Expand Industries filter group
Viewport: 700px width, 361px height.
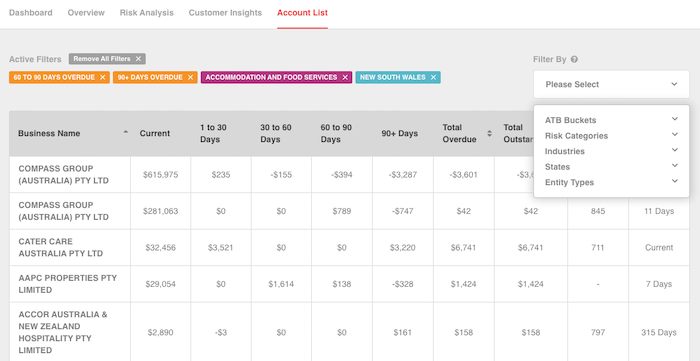click(x=675, y=150)
